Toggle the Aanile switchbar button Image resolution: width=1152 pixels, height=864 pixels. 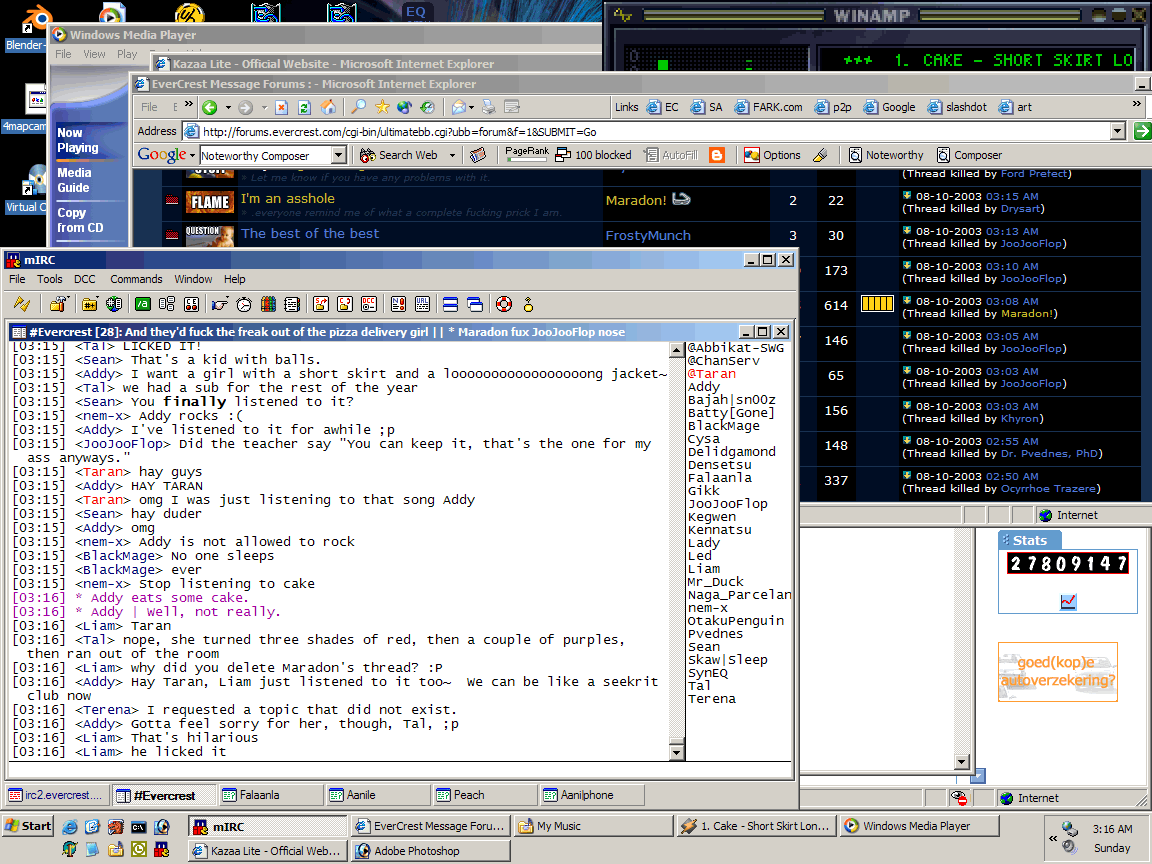point(378,795)
